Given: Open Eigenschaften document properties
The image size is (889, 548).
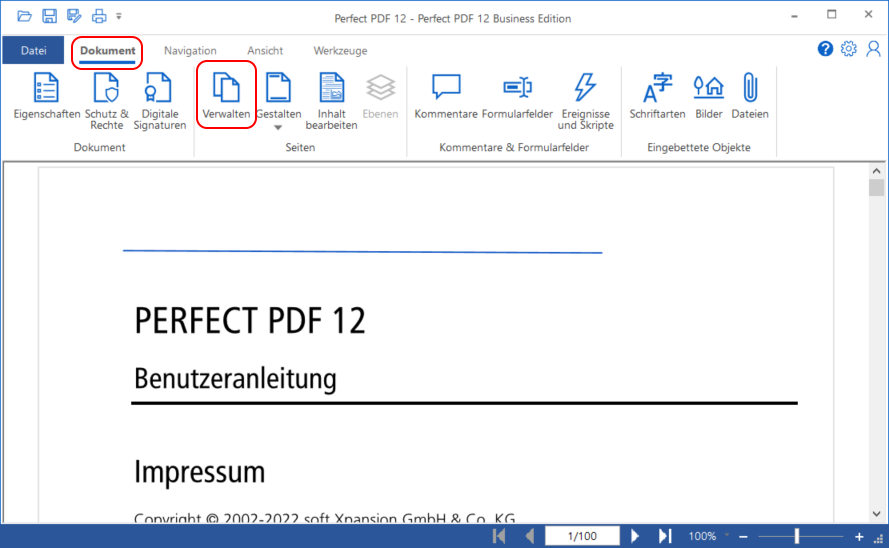Looking at the screenshot, I should tap(46, 96).
